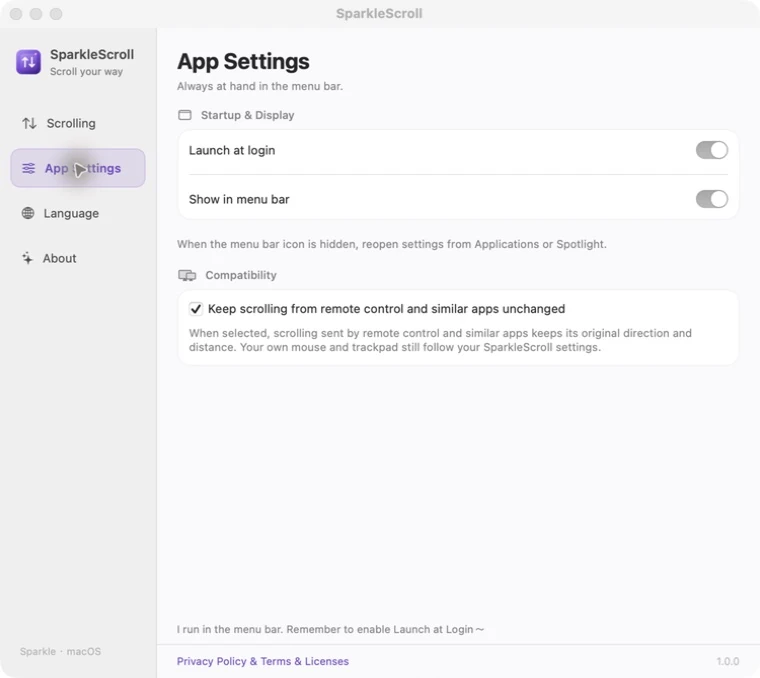Image resolution: width=760 pixels, height=678 pixels.
Task: Click the Startup & Display window icon
Action: [x=185, y=115]
